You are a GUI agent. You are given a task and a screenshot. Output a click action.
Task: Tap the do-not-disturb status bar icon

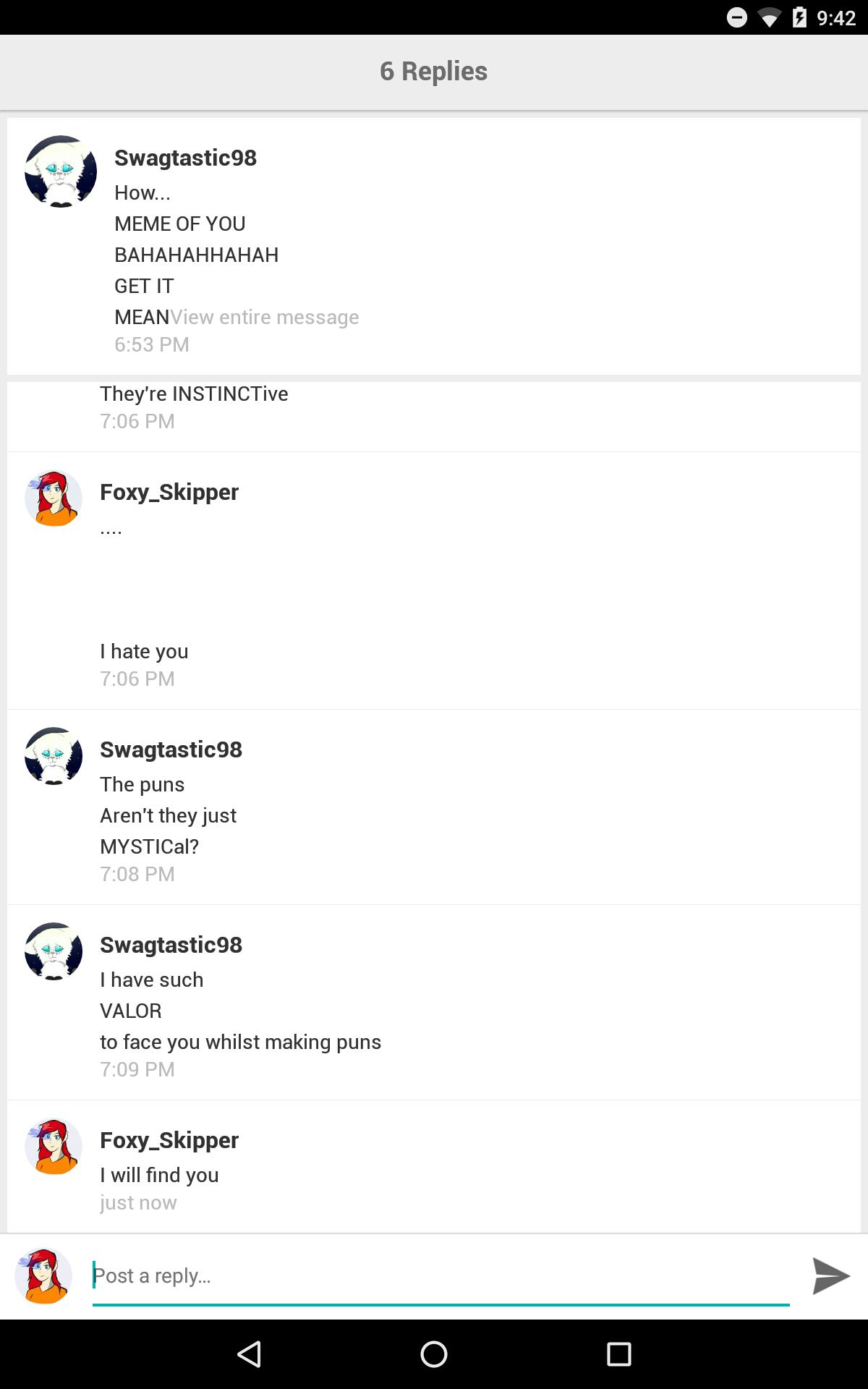click(x=737, y=17)
